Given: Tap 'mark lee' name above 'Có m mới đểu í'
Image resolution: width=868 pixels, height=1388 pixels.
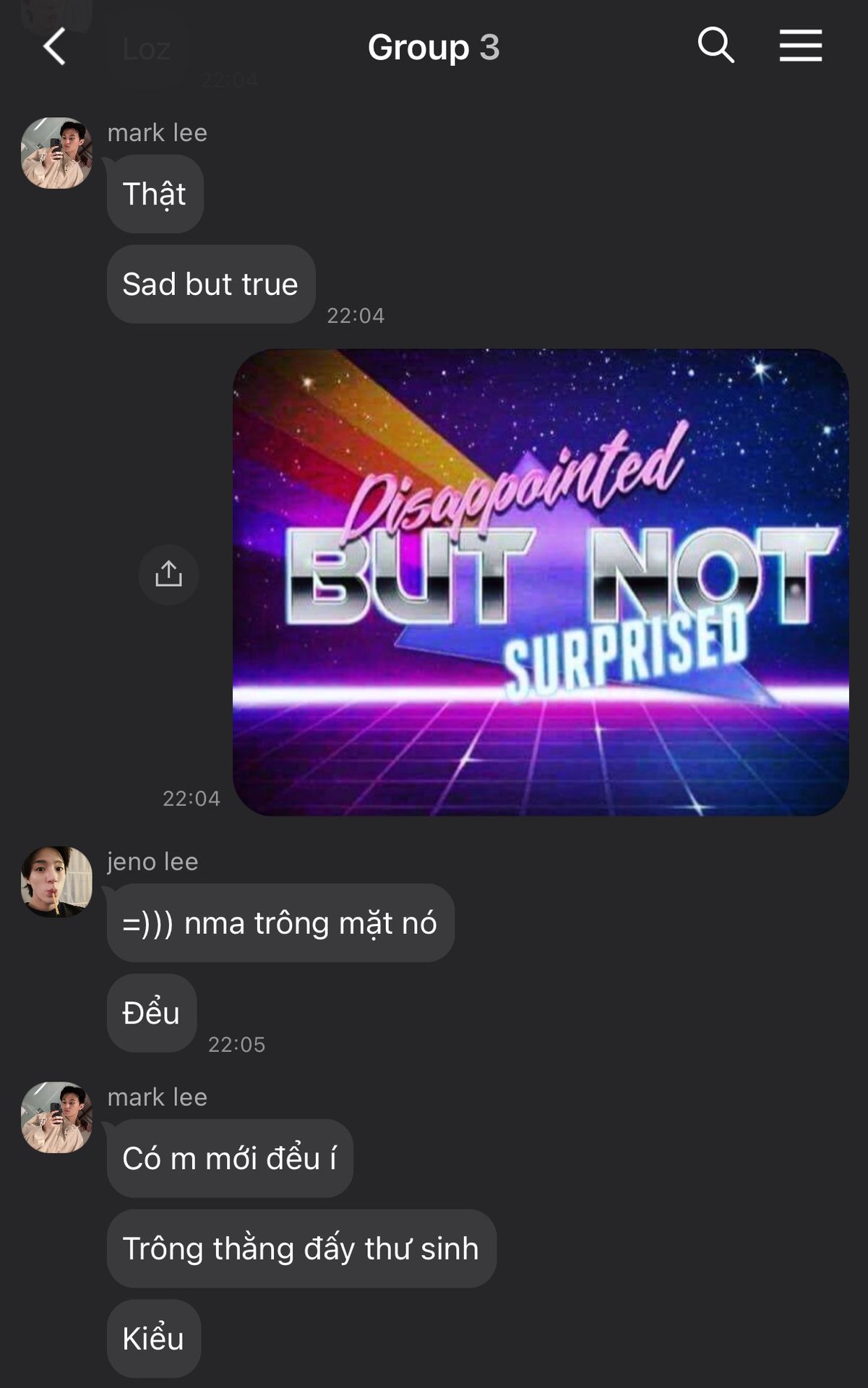Looking at the screenshot, I should point(158,1097).
